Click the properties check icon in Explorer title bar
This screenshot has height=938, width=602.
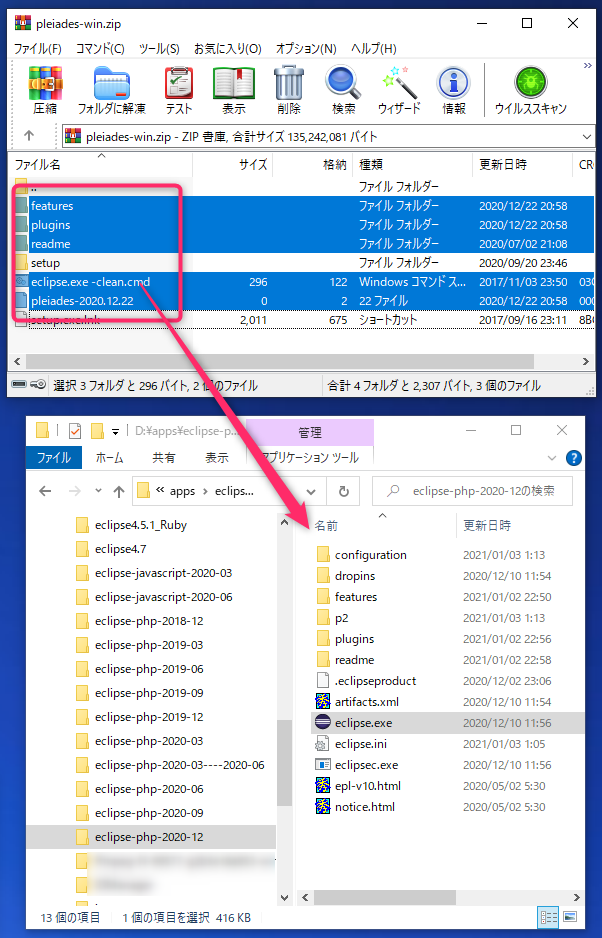pos(74,430)
